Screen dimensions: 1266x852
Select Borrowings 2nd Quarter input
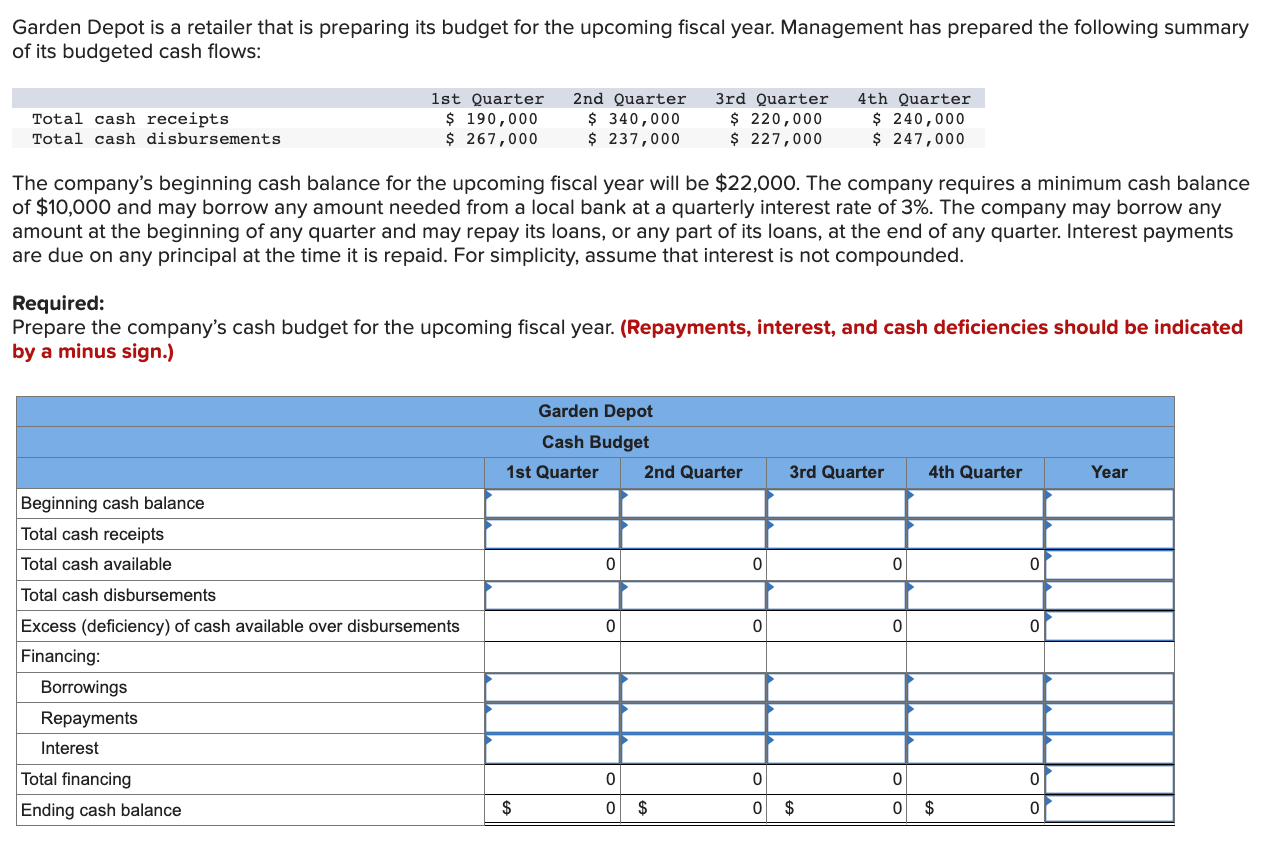(x=693, y=687)
